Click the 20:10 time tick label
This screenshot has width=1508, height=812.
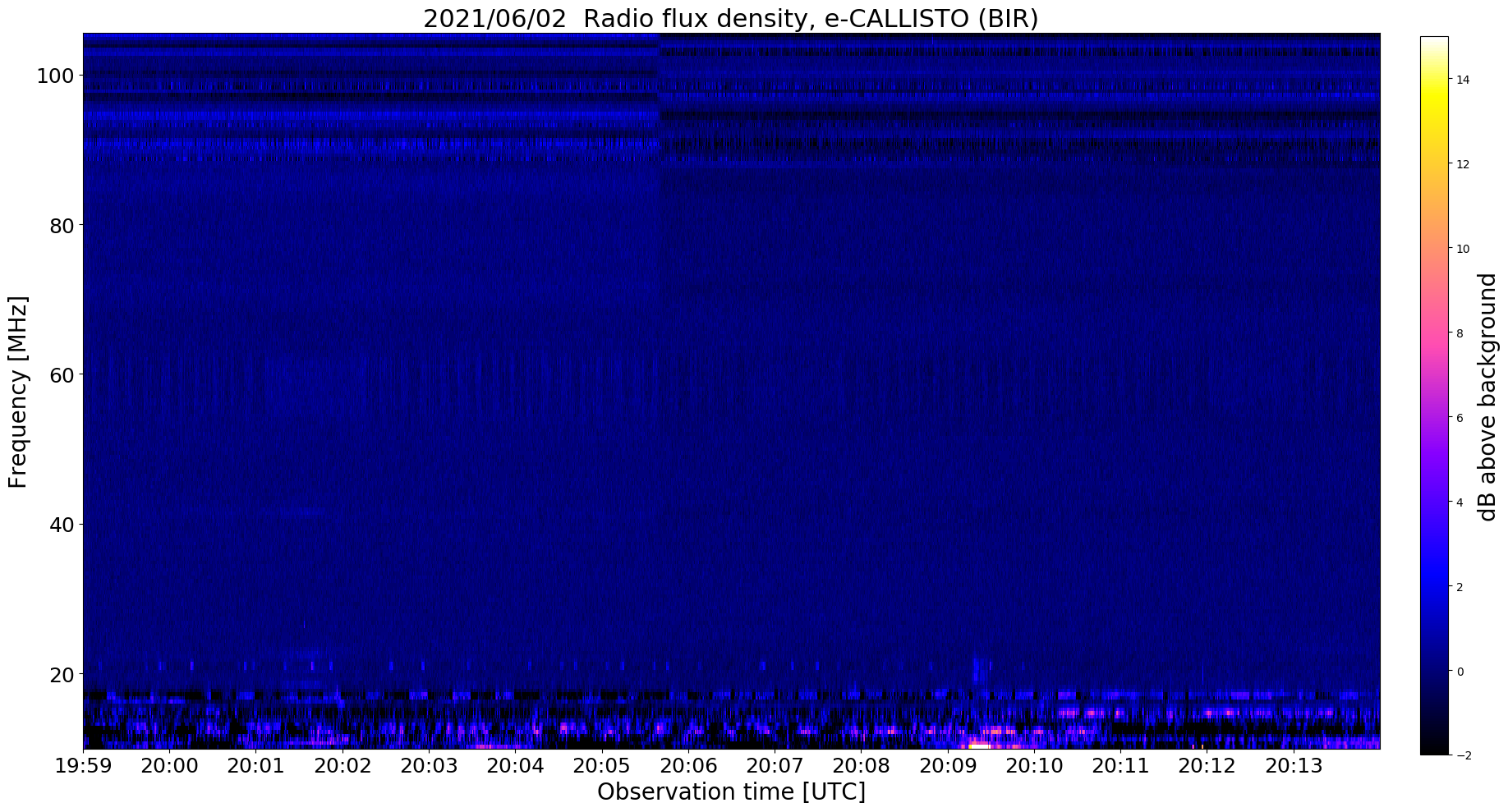pos(1034,766)
